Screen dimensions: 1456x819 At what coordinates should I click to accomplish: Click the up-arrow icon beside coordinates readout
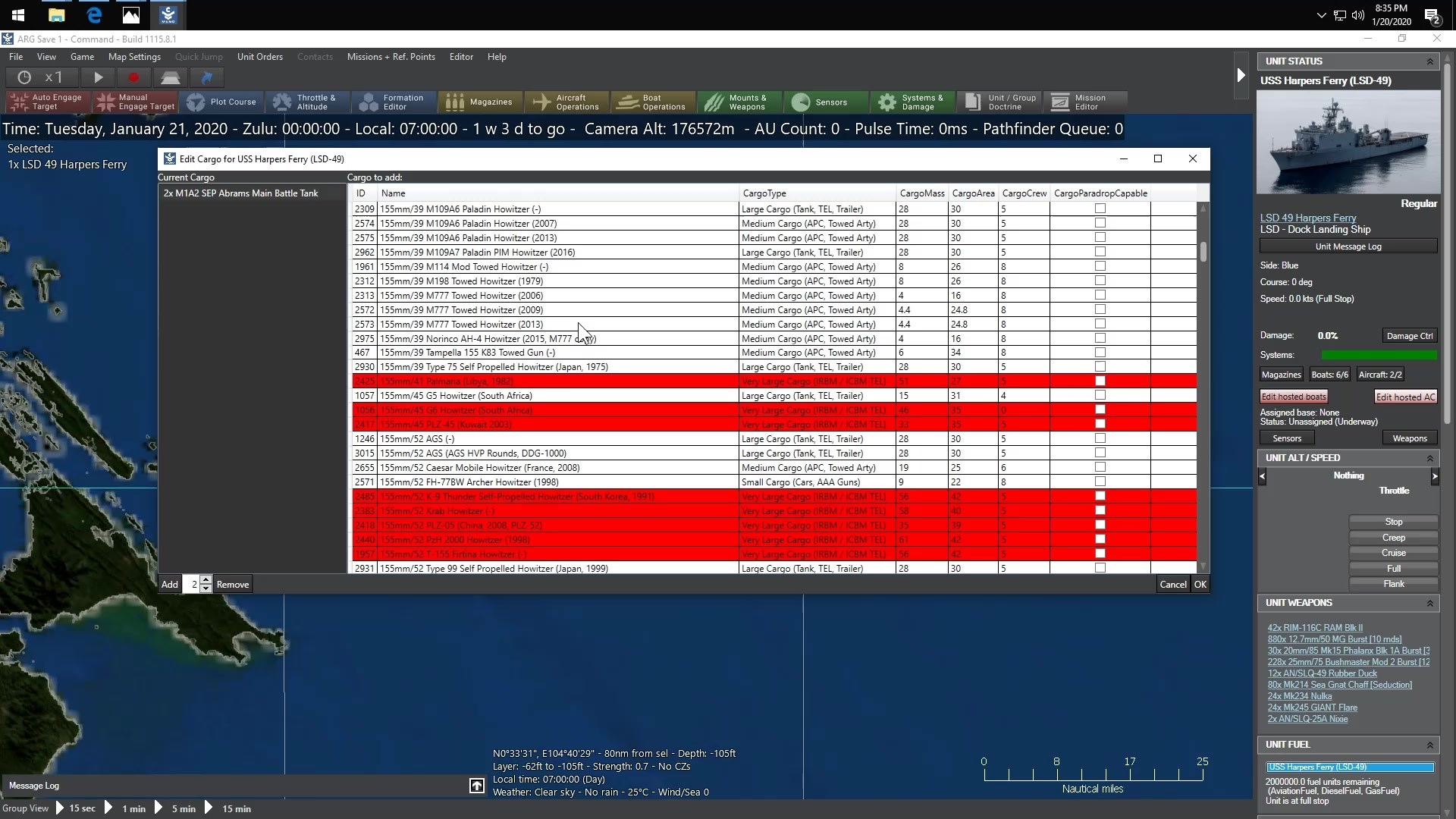pyautogui.click(x=477, y=786)
